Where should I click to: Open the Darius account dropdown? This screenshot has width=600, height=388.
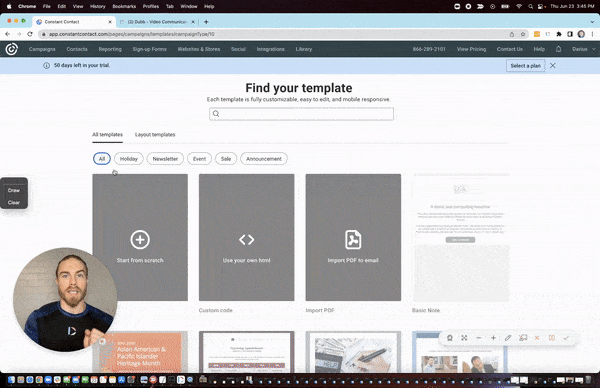(x=584, y=49)
